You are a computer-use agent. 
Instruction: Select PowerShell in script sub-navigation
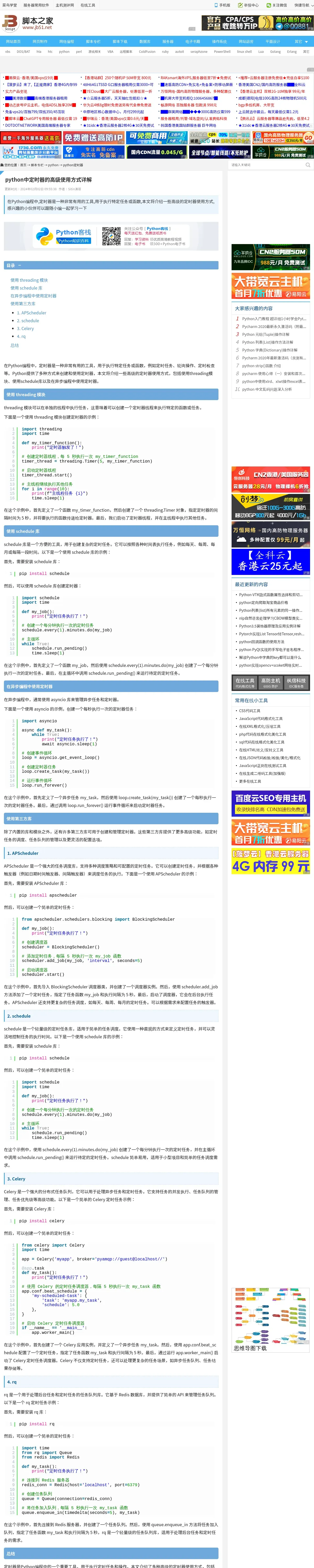222,52
